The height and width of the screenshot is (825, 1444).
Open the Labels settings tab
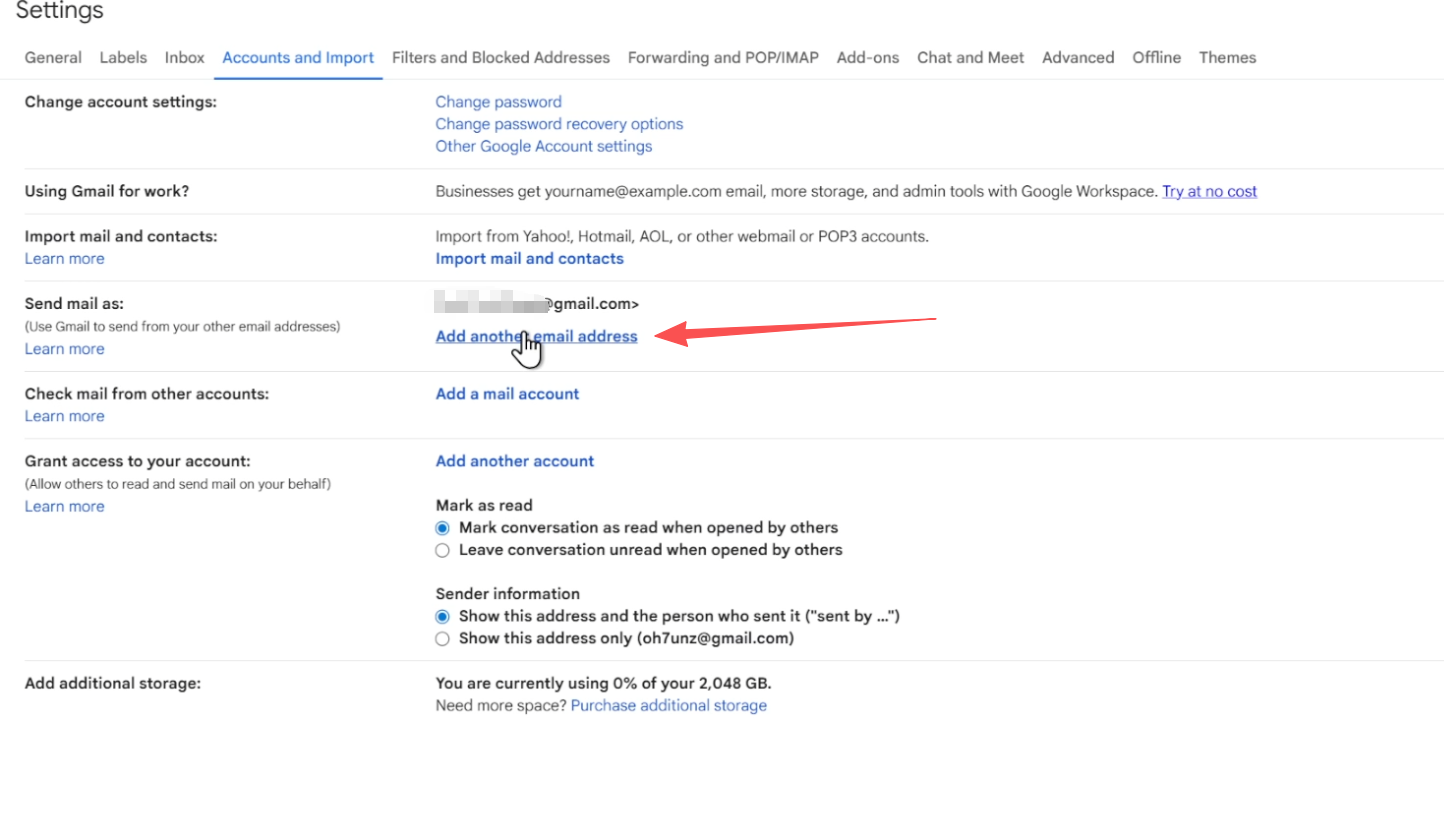[x=123, y=58]
